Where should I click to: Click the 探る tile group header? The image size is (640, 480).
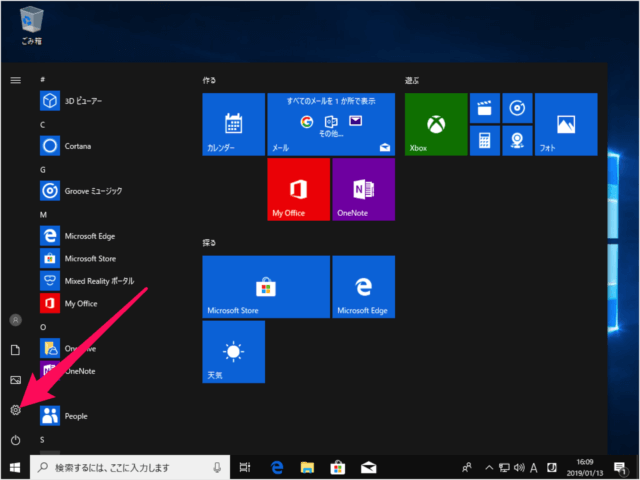click(x=209, y=243)
